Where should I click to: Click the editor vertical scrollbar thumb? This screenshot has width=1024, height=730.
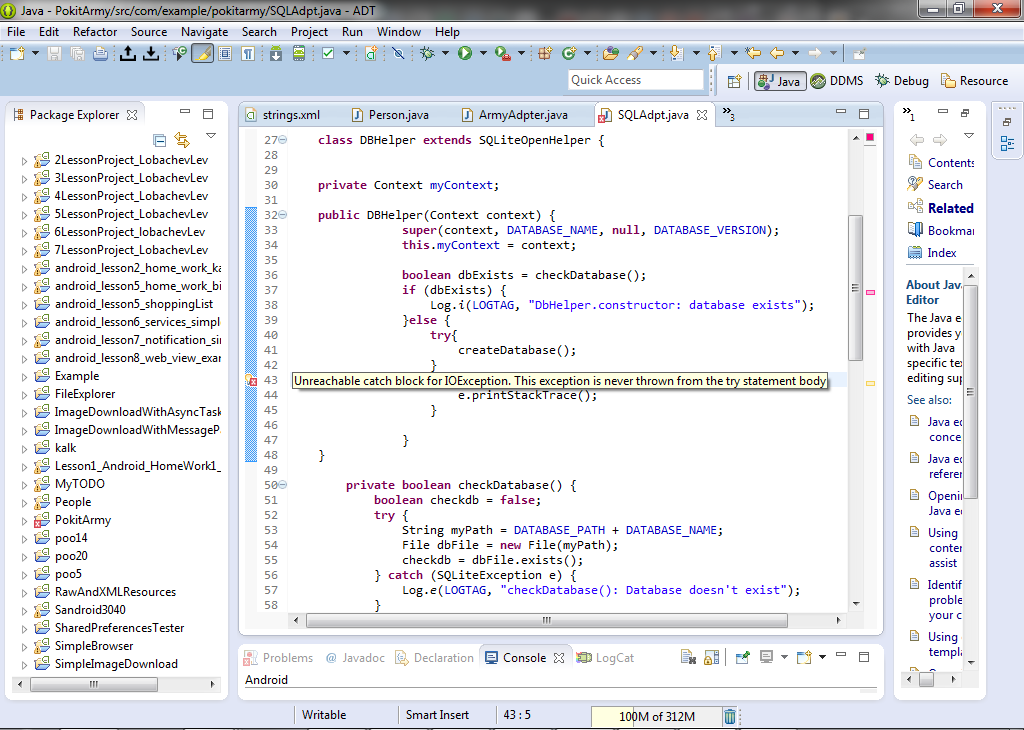855,288
